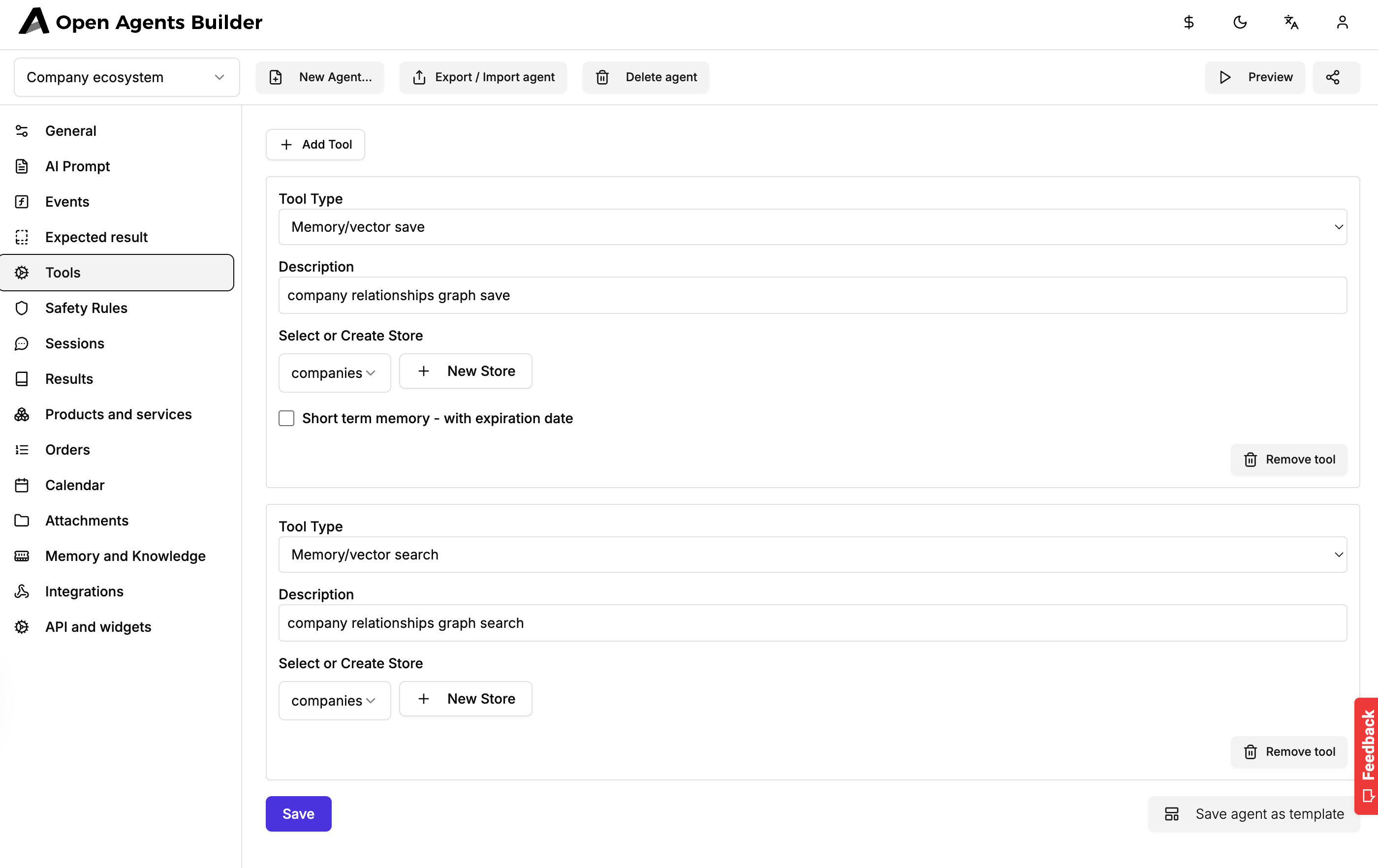Open Products and services
The height and width of the screenshot is (868, 1378).
[x=117, y=414]
